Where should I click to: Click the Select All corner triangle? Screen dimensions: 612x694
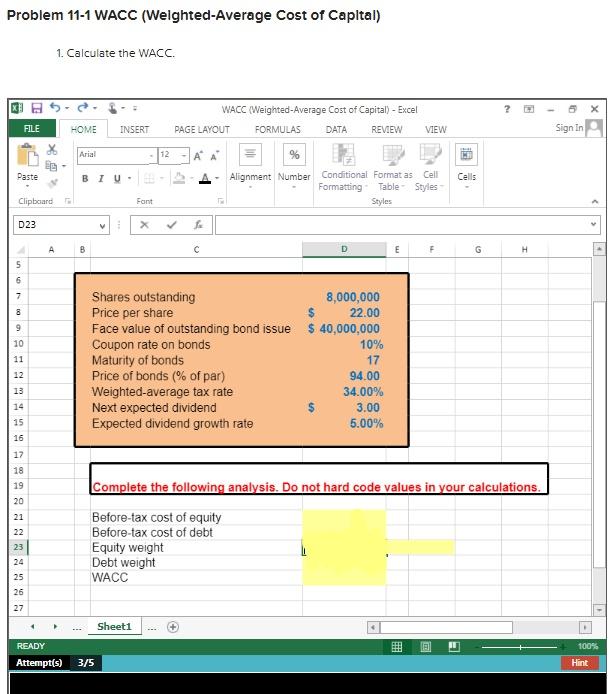coord(20,250)
